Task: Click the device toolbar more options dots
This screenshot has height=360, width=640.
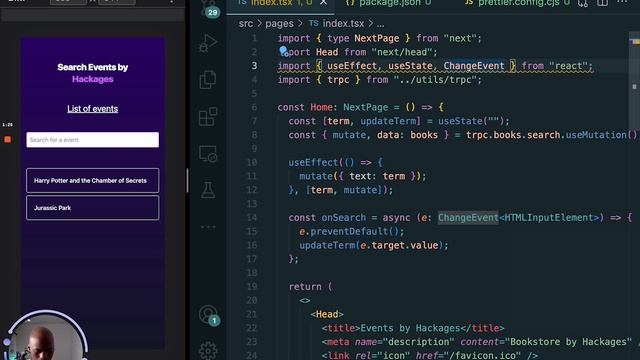Action: tap(172, 2)
